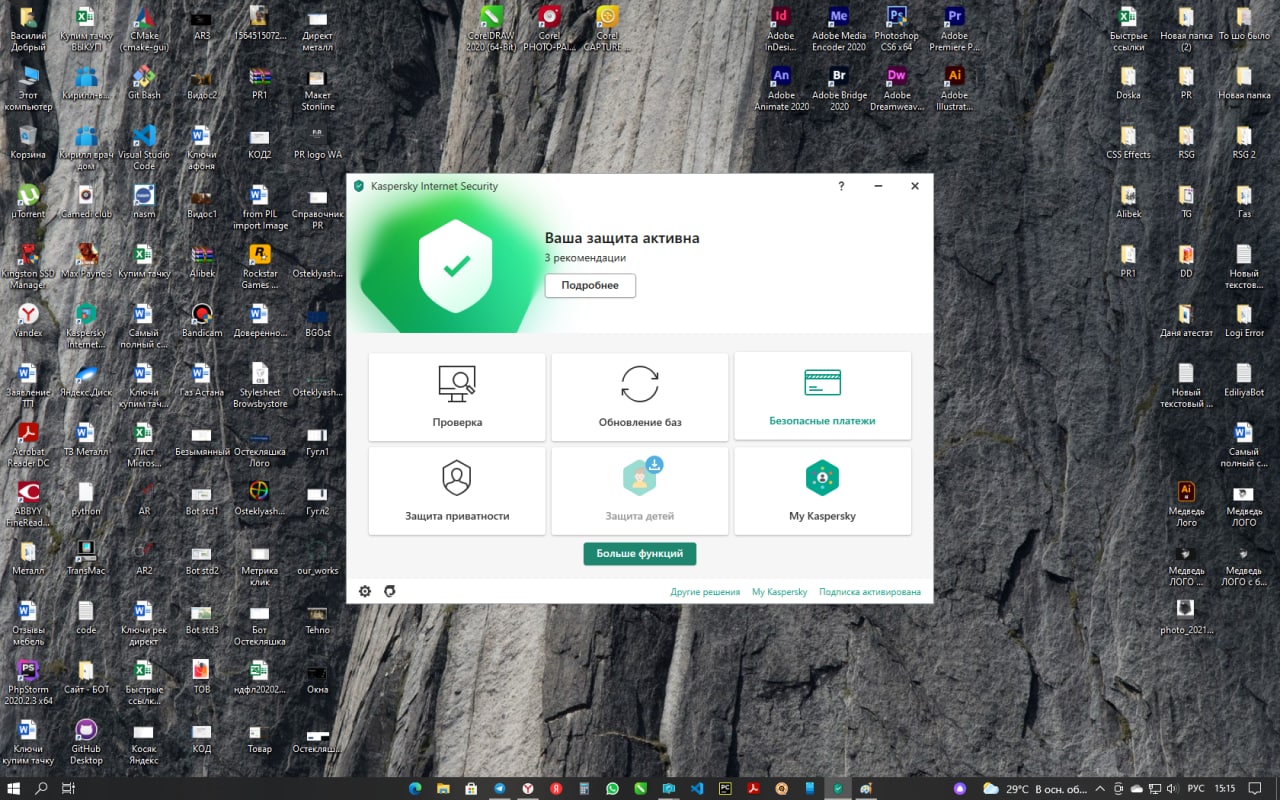Select the Adobe Illustrator desktop icon

955,88
